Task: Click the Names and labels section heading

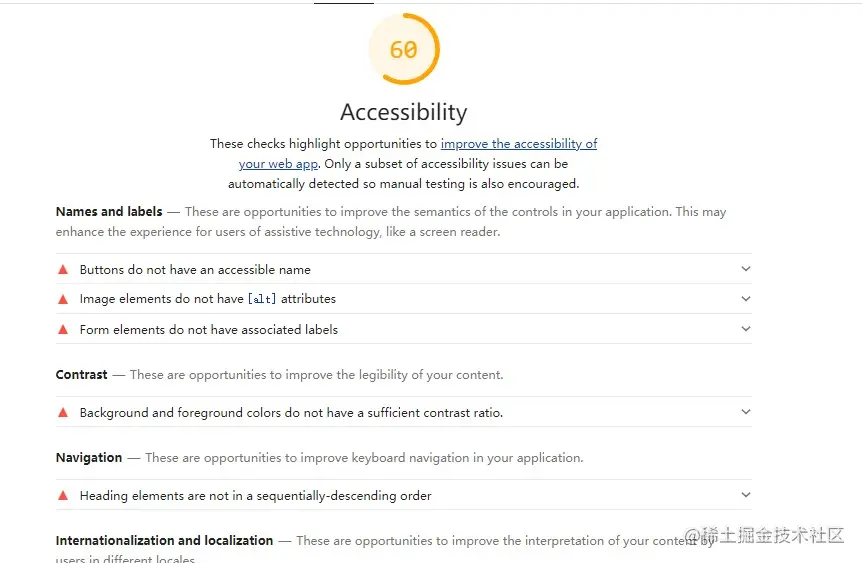Action: tap(109, 212)
